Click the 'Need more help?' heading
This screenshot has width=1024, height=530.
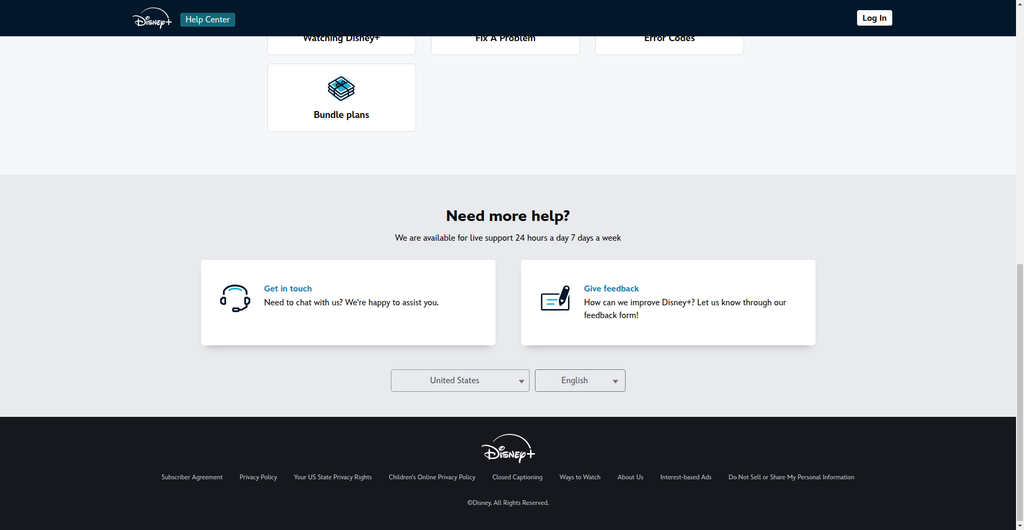pyautogui.click(x=508, y=216)
